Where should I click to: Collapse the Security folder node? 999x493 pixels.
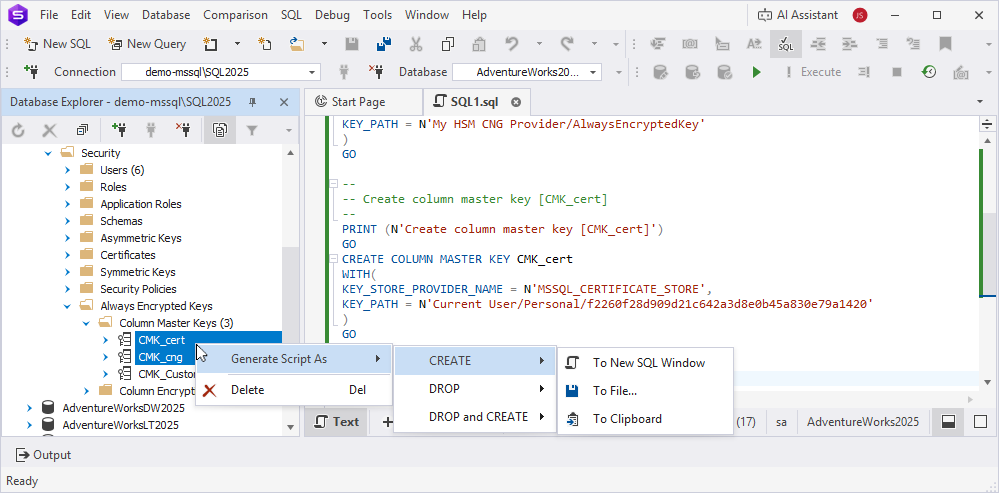pyautogui.click(x=48, y=153)
